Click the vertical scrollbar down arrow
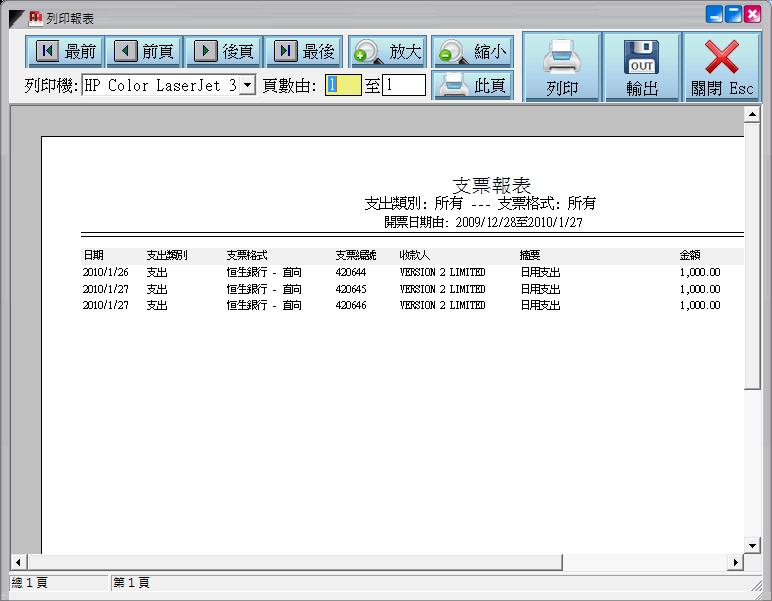This screenshot has height=601, width=772. pos(753,545)
